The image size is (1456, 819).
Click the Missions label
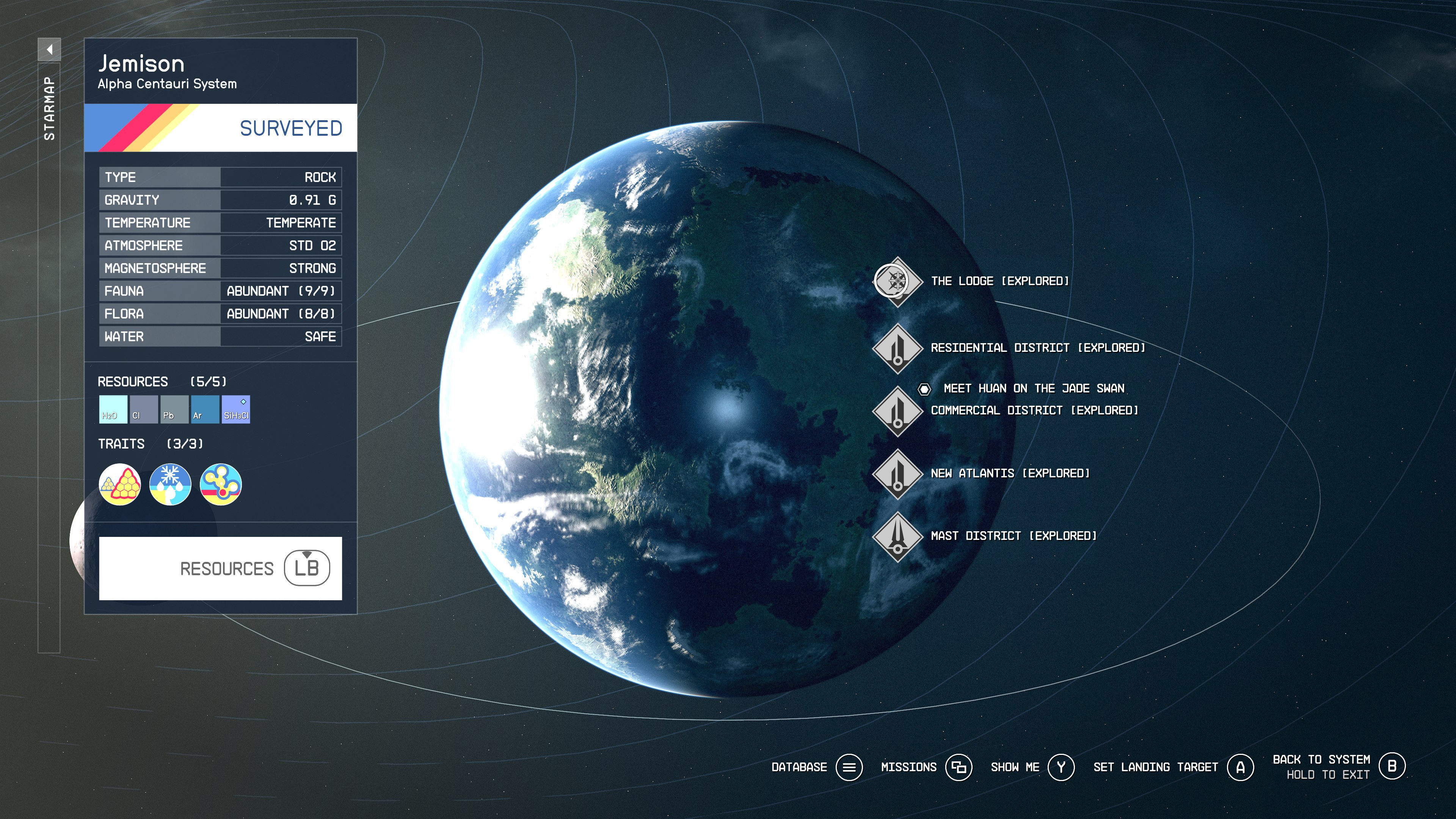point(908,767)
